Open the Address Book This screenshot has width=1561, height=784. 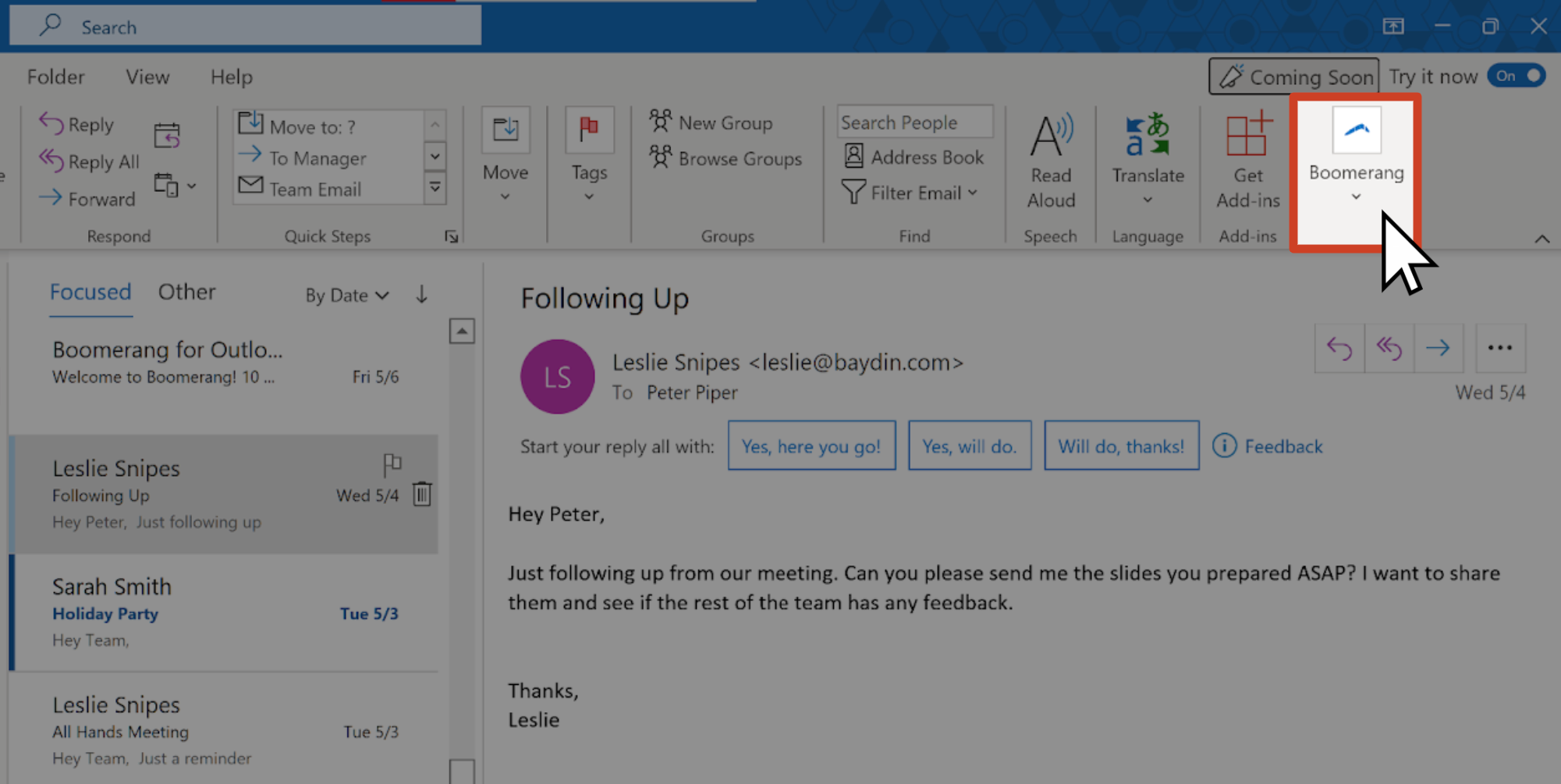(914, 157)
